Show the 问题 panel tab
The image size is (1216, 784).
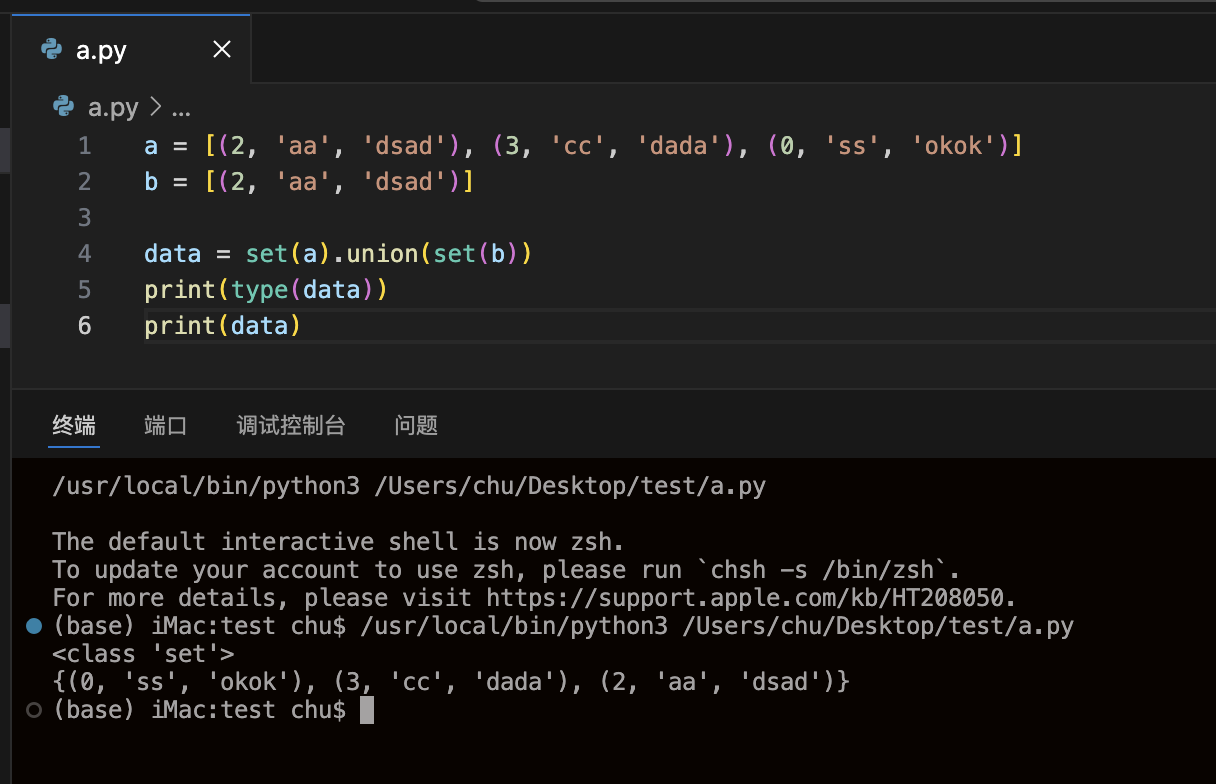point(416,425)
